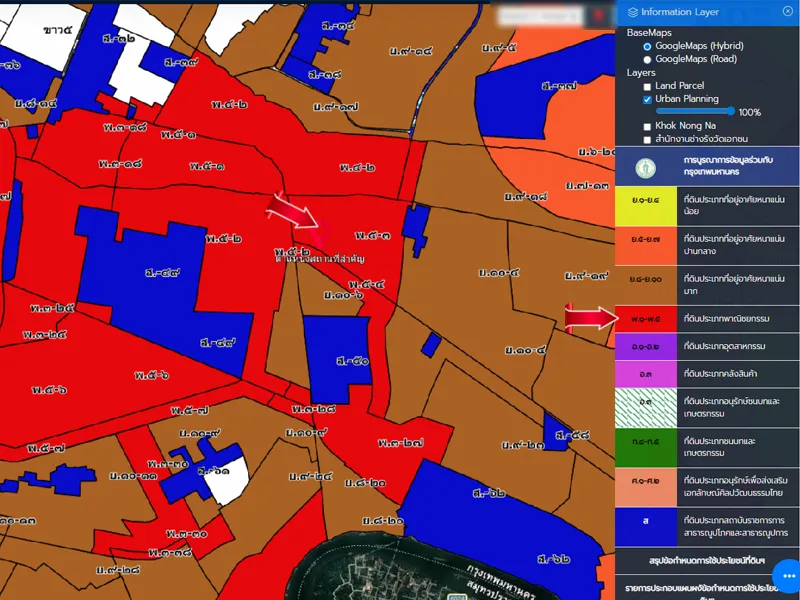The width and height of the screenshot is (800, 600).
Task: Turn on the Khok Nong Na layer
Action: coord(647,126)
